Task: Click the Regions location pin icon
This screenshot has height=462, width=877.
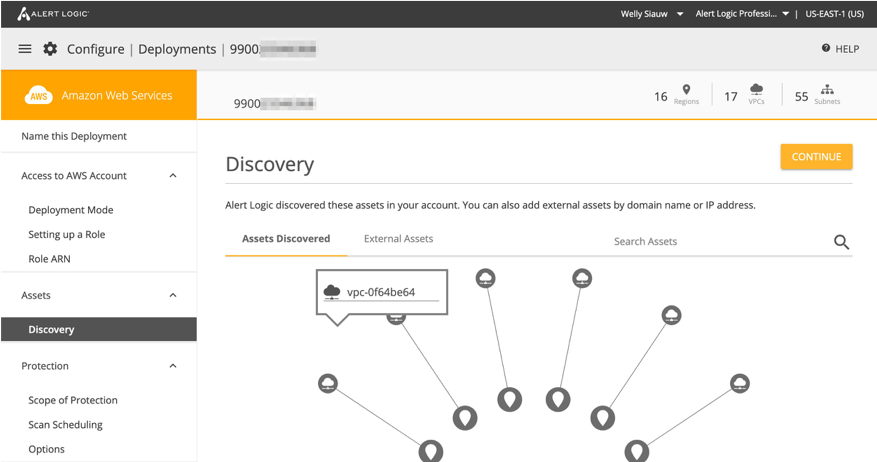Action: coord(686,91)
